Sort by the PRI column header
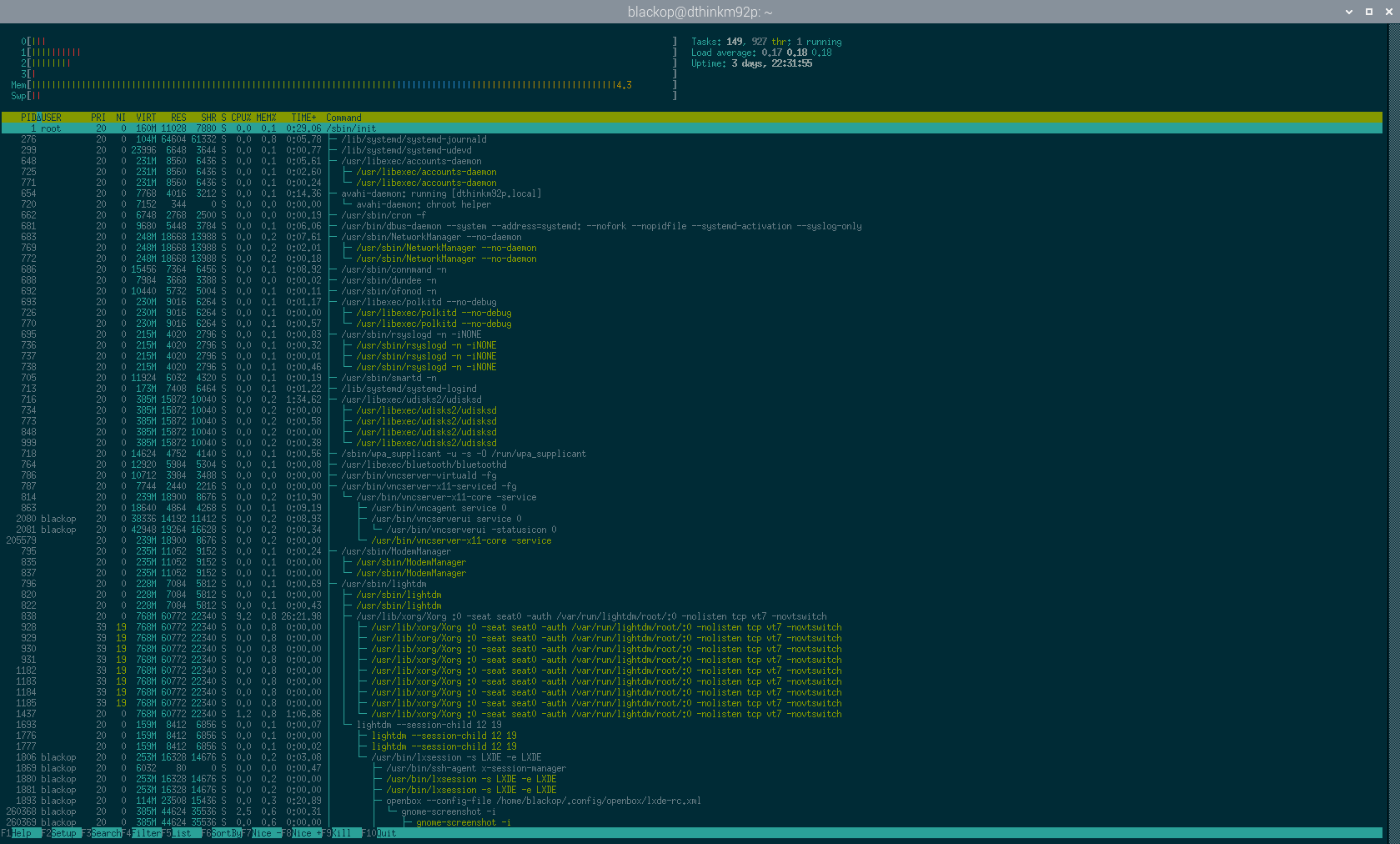Viewport: 1400px width, 844px height. (x=98, y=118)
